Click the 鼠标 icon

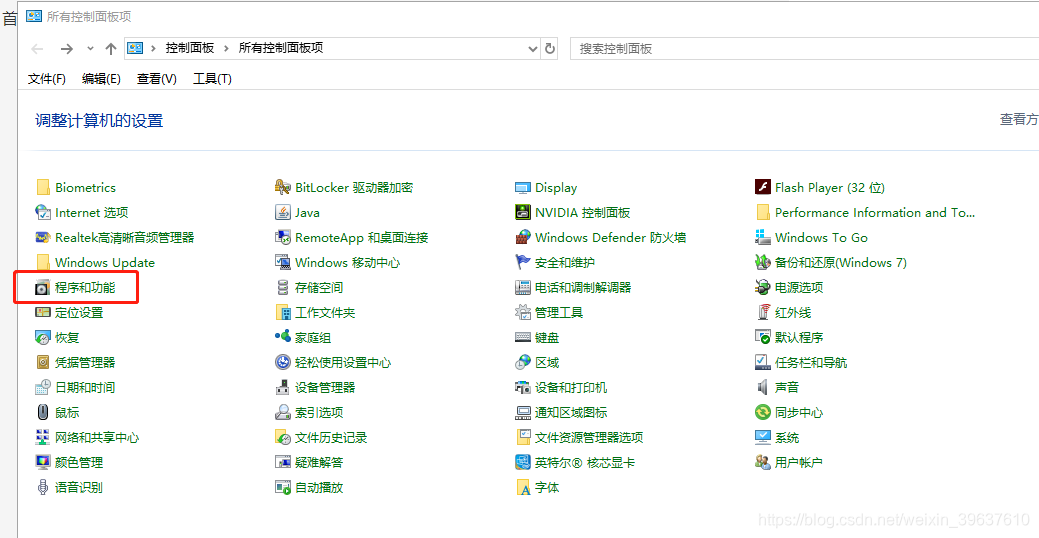pyautogui.click(x=43, y=412)
